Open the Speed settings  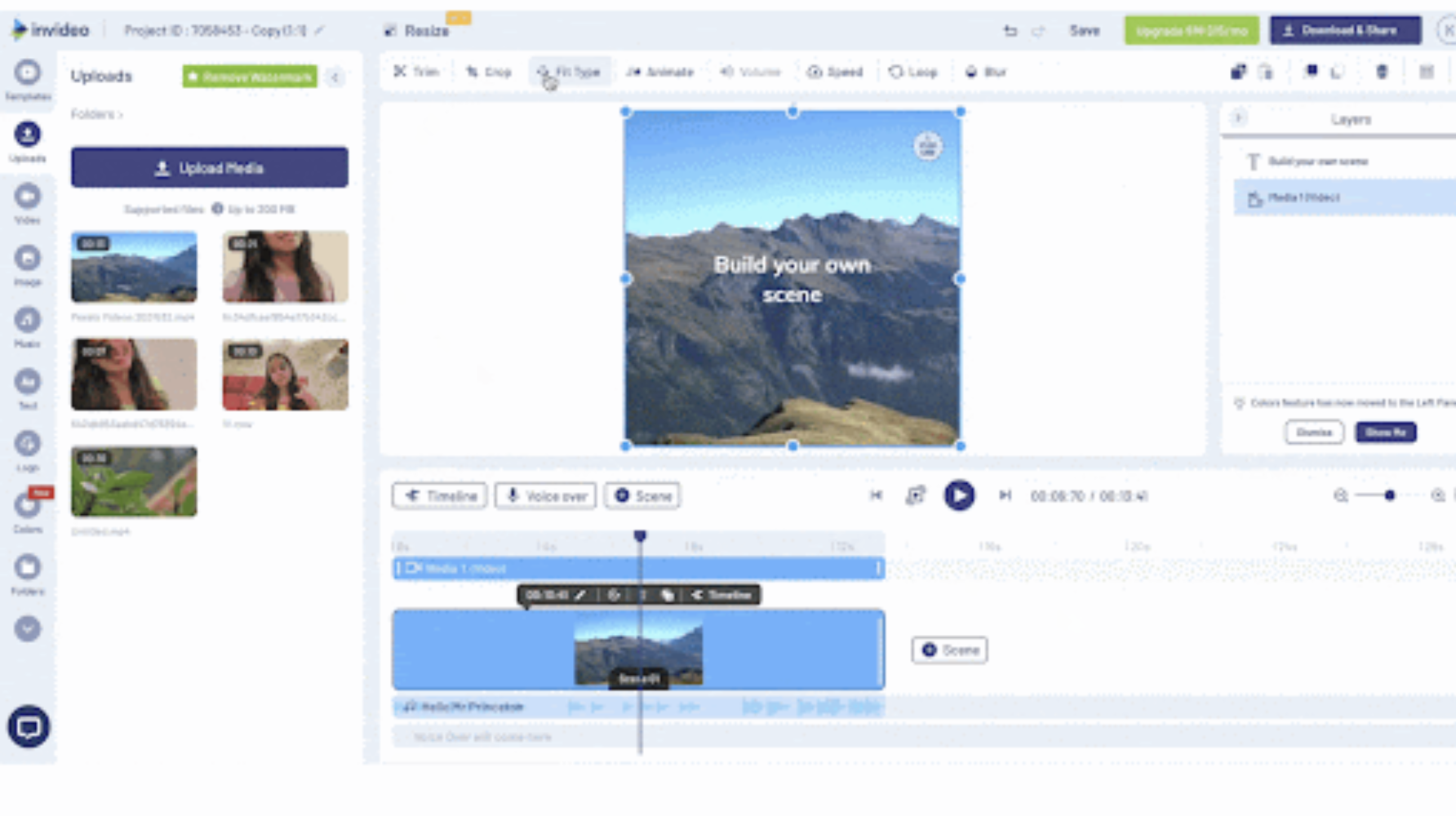[x=836, y=72]
